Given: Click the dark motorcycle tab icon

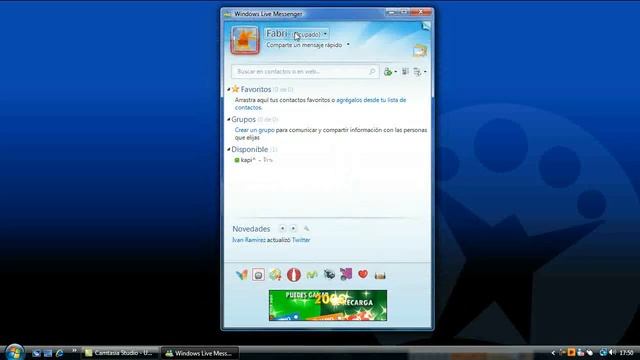Looking at the screenshot, I should click(329, 275).
